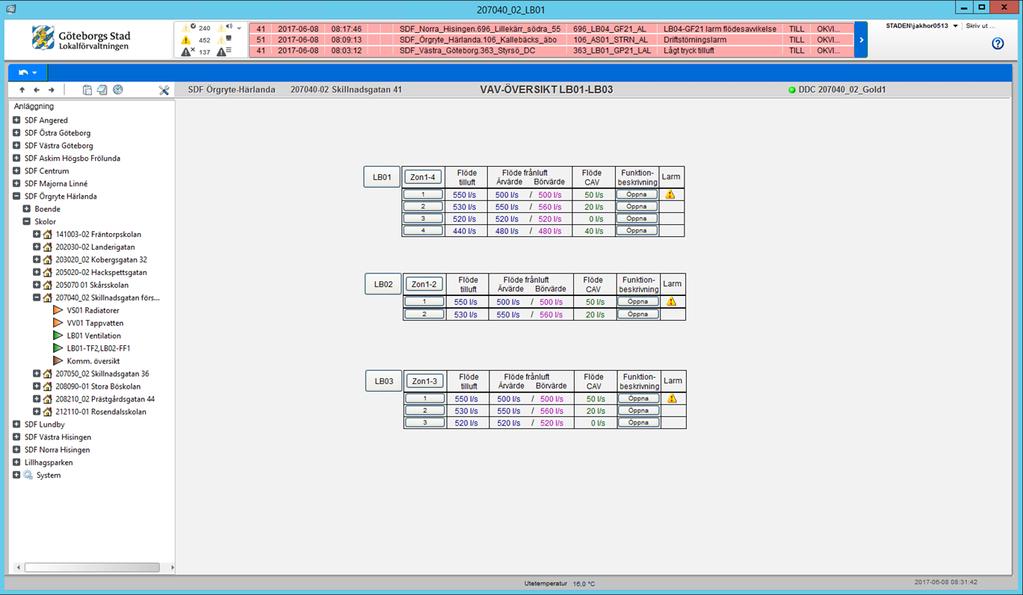
Task: Click the SDF Örgryte-Härlanda breadcrumb label
Action: tap(232, 90)
